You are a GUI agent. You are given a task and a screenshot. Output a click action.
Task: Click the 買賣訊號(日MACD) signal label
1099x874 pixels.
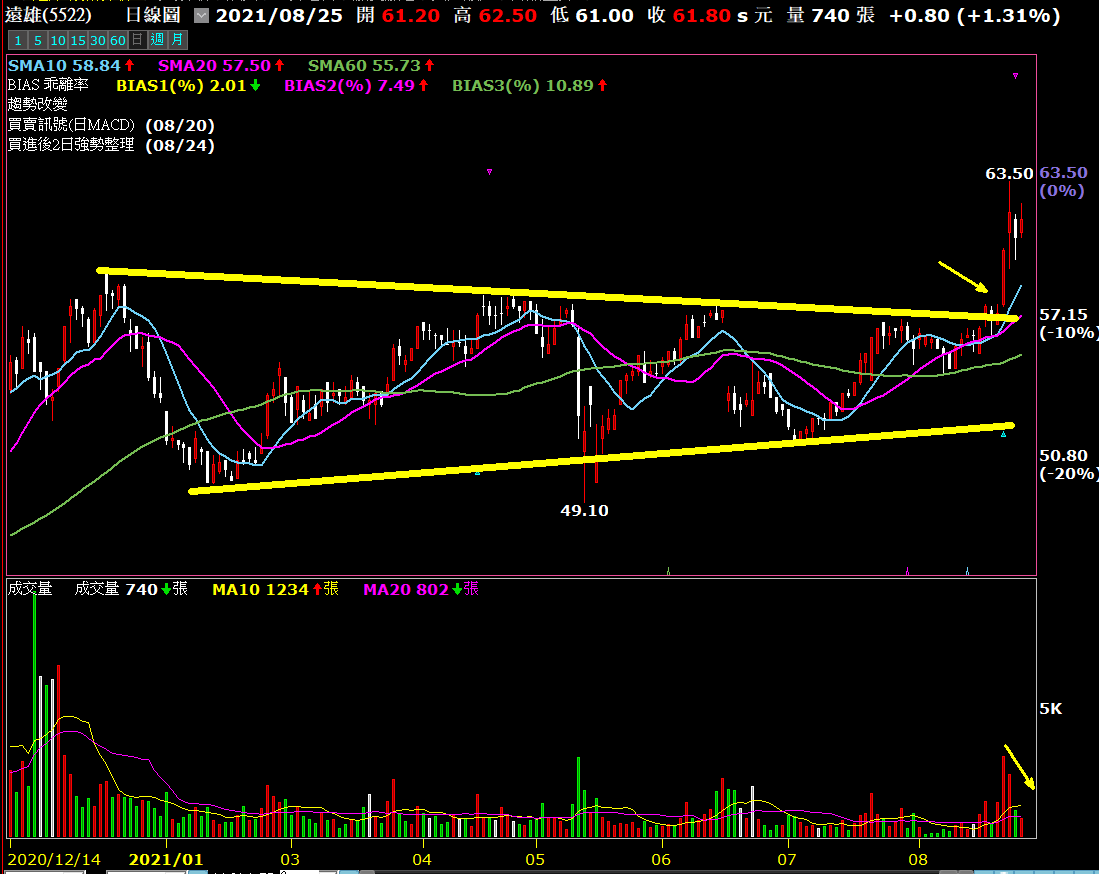tap(70, 125)
